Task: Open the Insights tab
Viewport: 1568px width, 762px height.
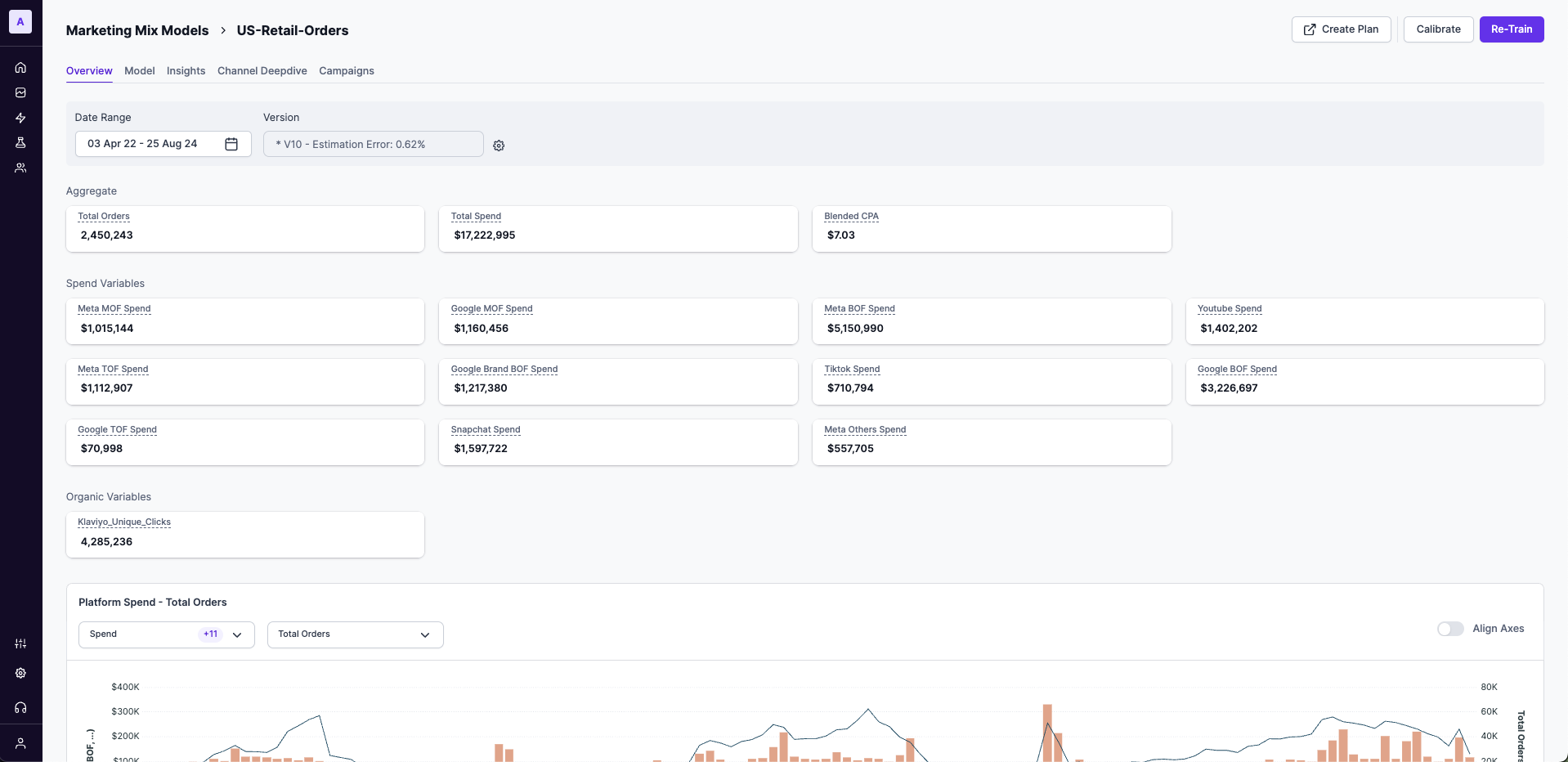Action: [x=186, y=71]
